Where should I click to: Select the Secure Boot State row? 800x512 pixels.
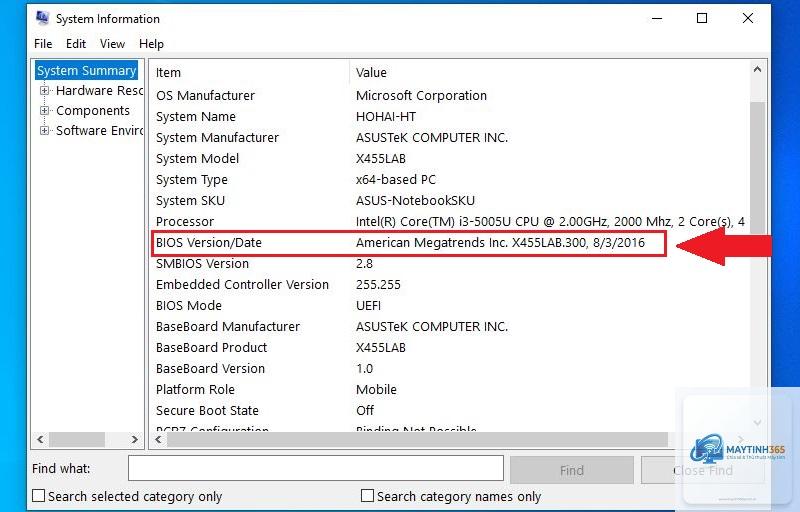point(450,411)
